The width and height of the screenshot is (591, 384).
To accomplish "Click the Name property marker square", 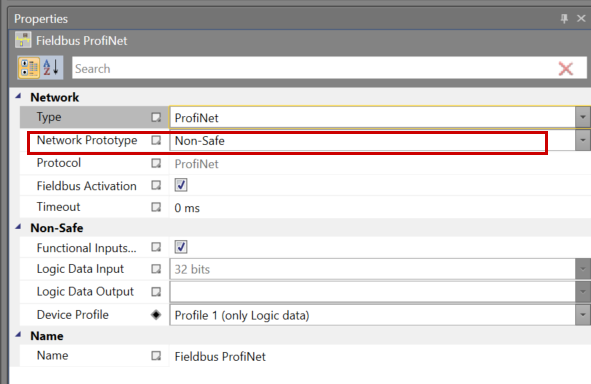I will coord(156,355).
